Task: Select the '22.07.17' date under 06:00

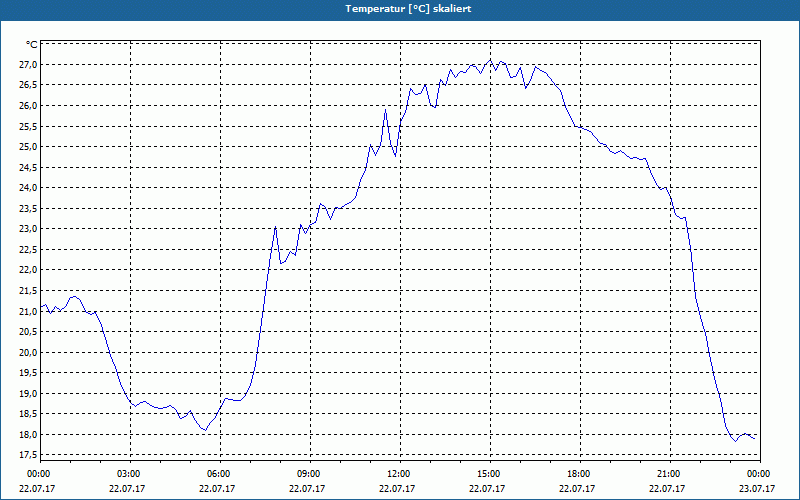Action: (217, 488)
